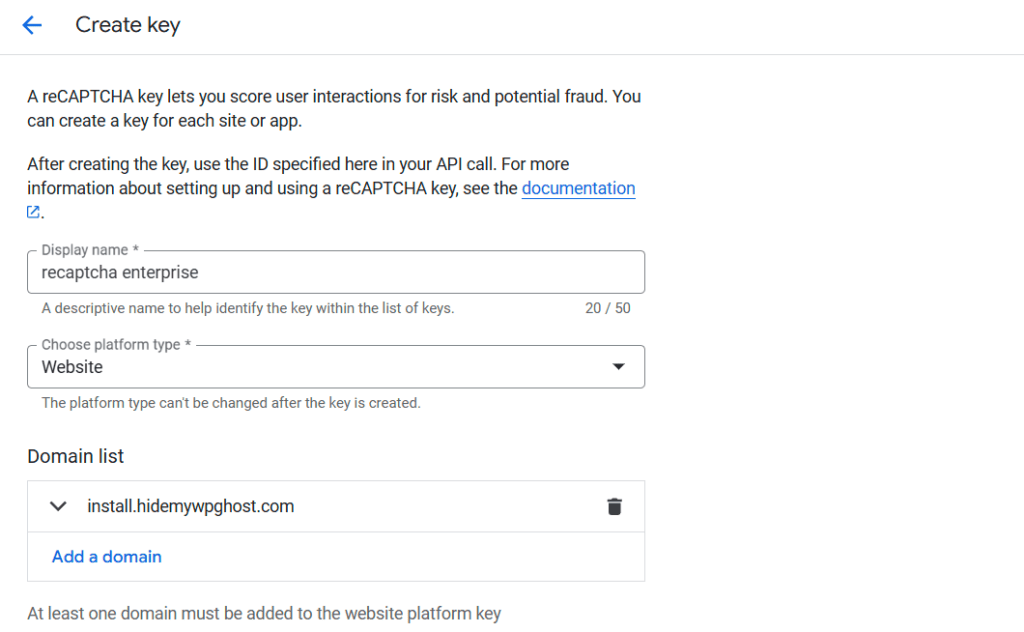Open the documentation link
This screenshot has width=1024, height=632.
(578, 188)
